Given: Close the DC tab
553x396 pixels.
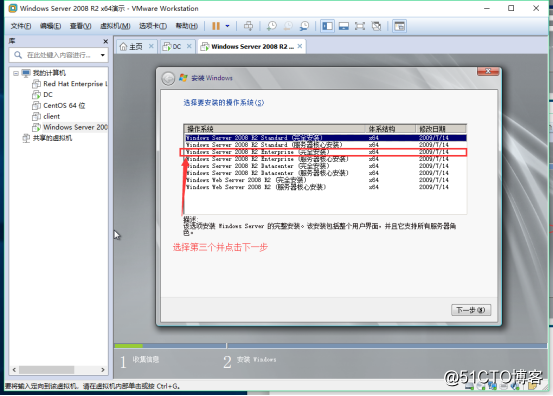Looking at the screenshot, I should pos(189,46).
